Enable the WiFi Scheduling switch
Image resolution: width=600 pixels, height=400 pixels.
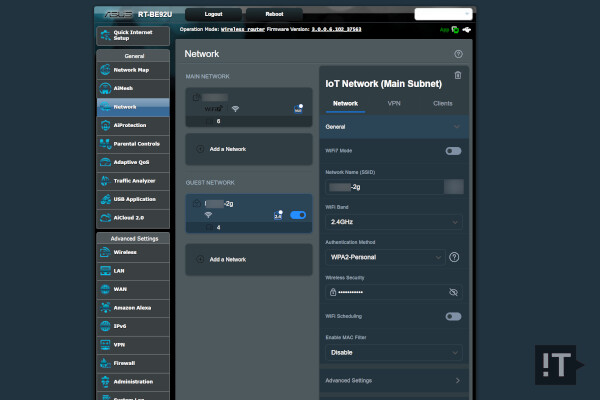tap(453, 316)
